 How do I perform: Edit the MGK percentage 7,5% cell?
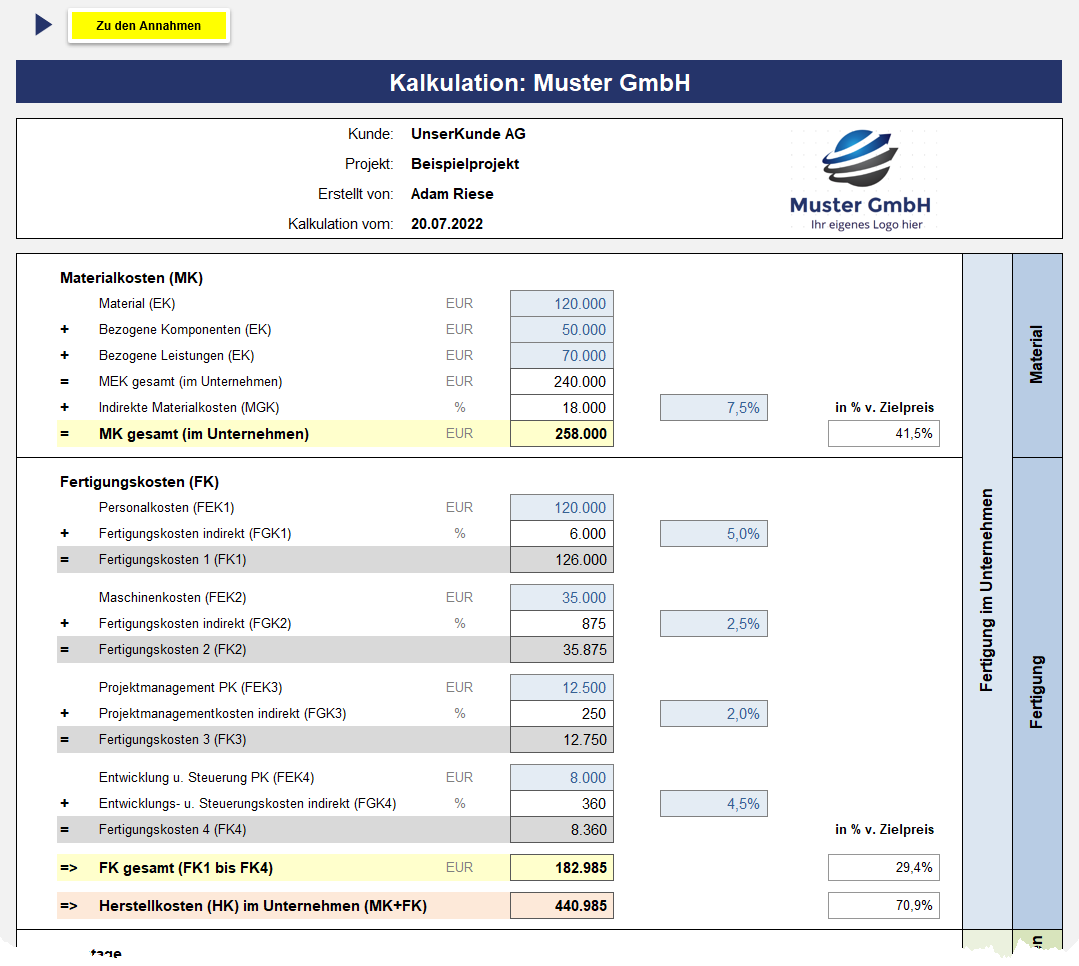[x=713, y=408]
